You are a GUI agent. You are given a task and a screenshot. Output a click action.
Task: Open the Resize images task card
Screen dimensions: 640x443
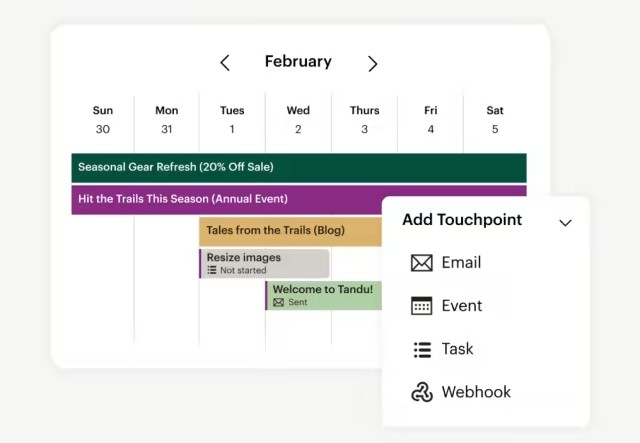pyautogui.click(x=265, y=263)
